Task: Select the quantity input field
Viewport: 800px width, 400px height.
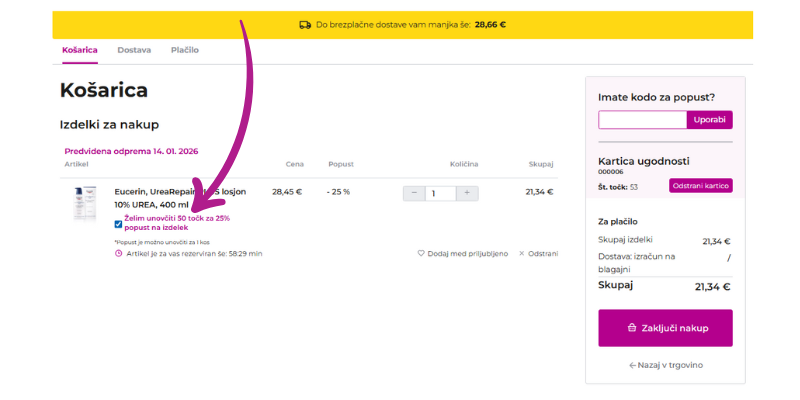Action: click(440, 192)
